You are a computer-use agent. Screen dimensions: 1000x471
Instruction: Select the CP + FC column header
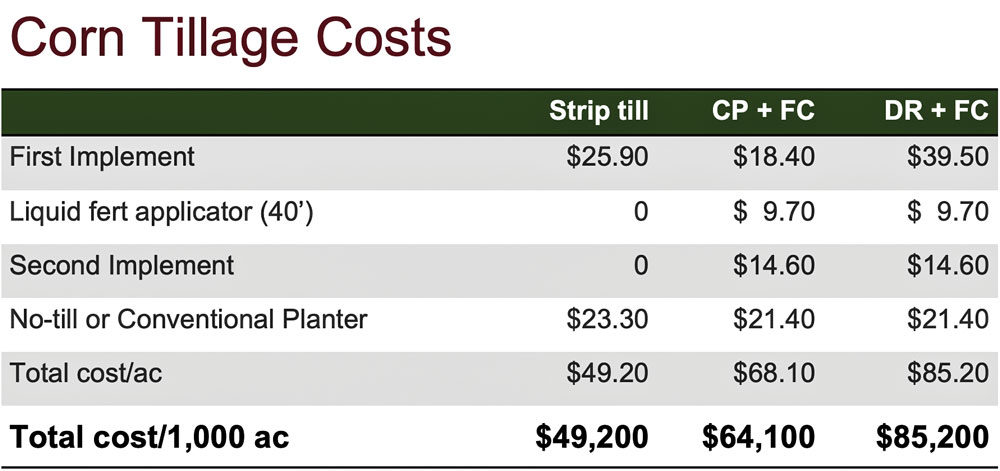763,111
